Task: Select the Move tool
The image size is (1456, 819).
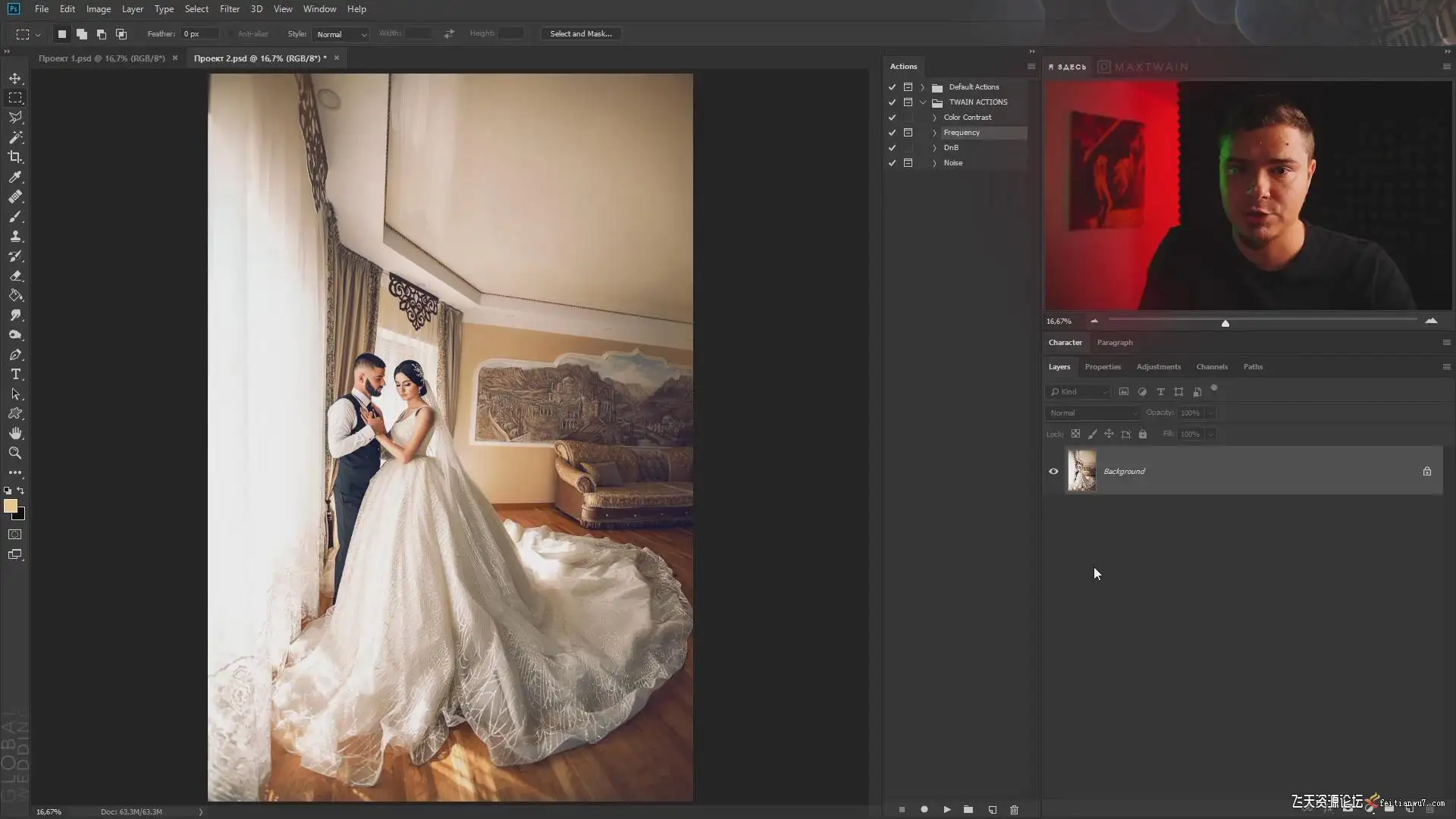Action: (x=15, y=78)
